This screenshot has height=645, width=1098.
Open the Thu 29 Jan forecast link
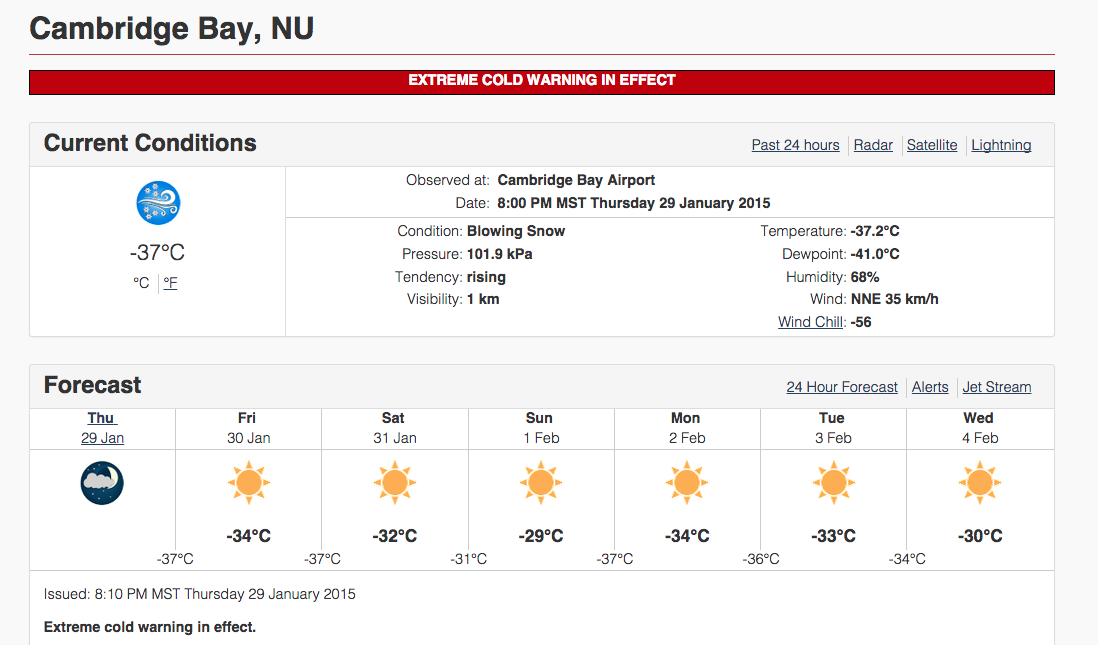click(102, 428)
